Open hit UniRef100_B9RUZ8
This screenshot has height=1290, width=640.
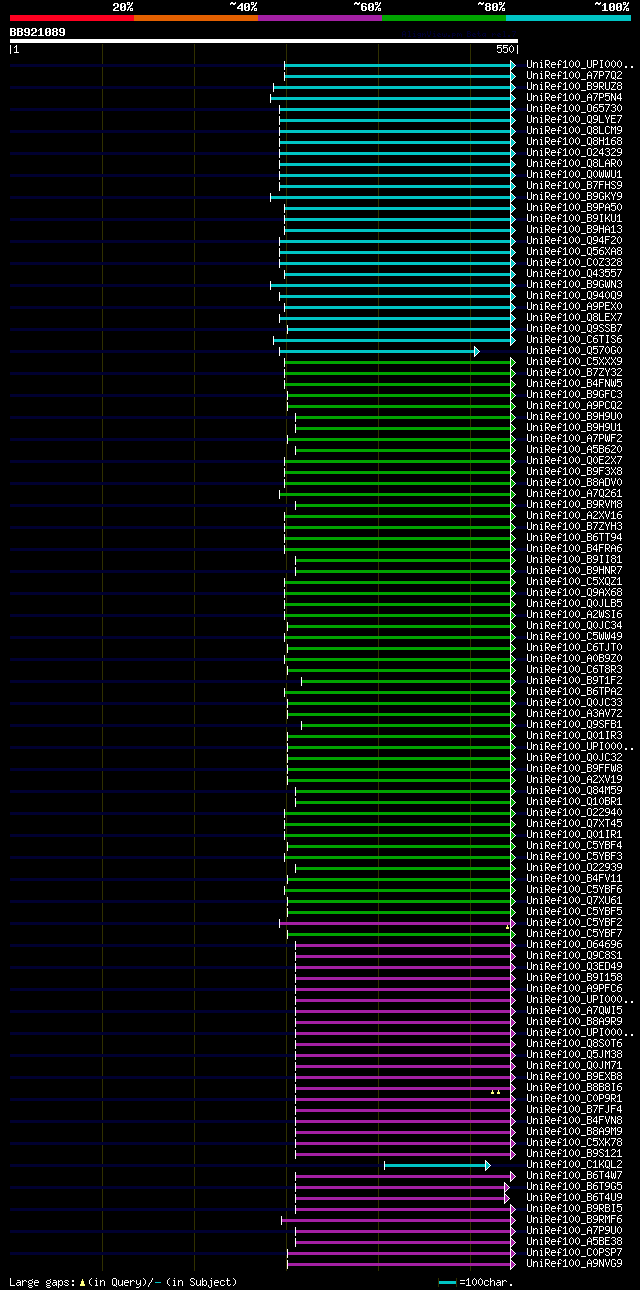click(x=574, y=86)
